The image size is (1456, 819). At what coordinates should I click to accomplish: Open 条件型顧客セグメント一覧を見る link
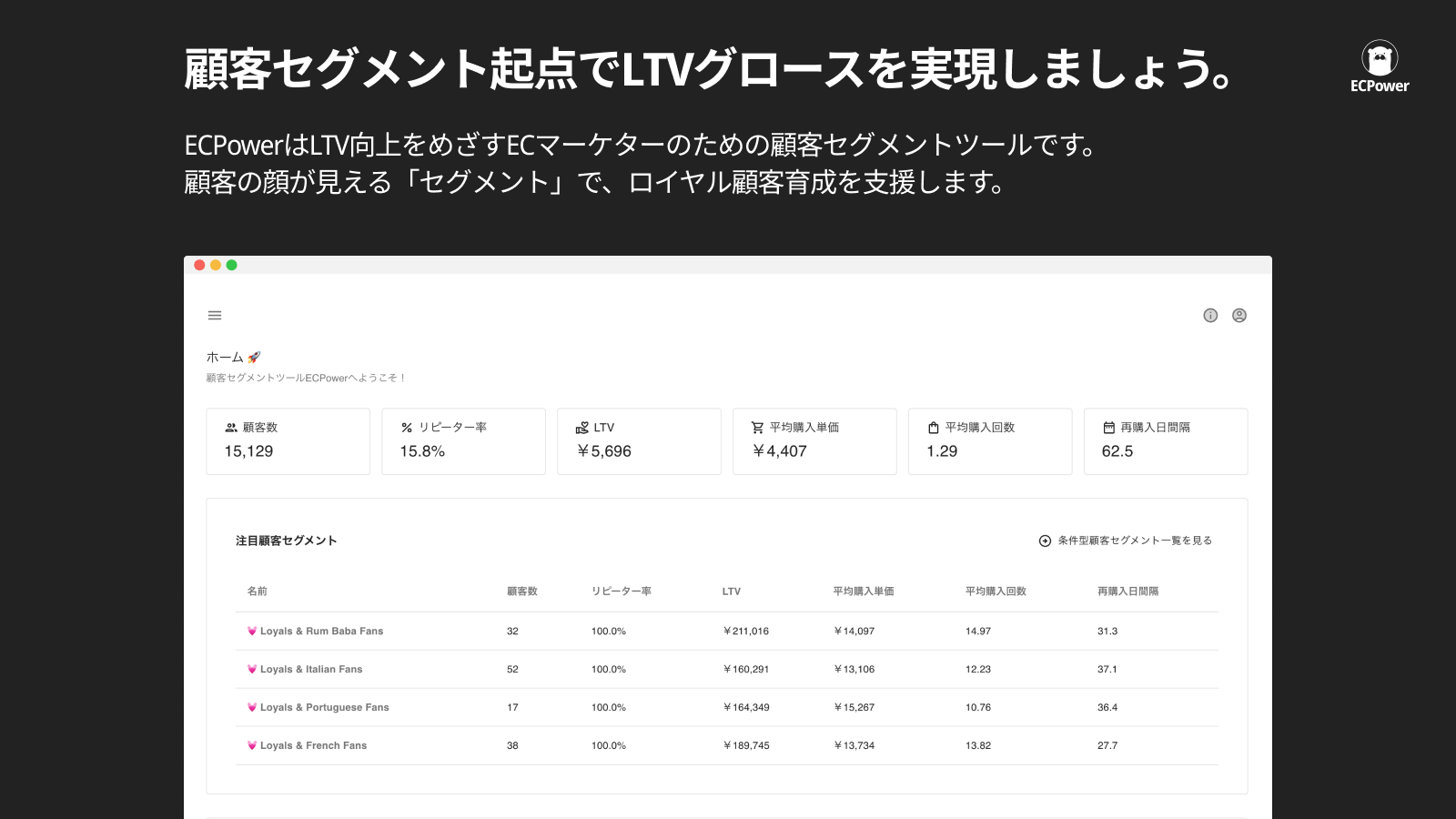1135,541
